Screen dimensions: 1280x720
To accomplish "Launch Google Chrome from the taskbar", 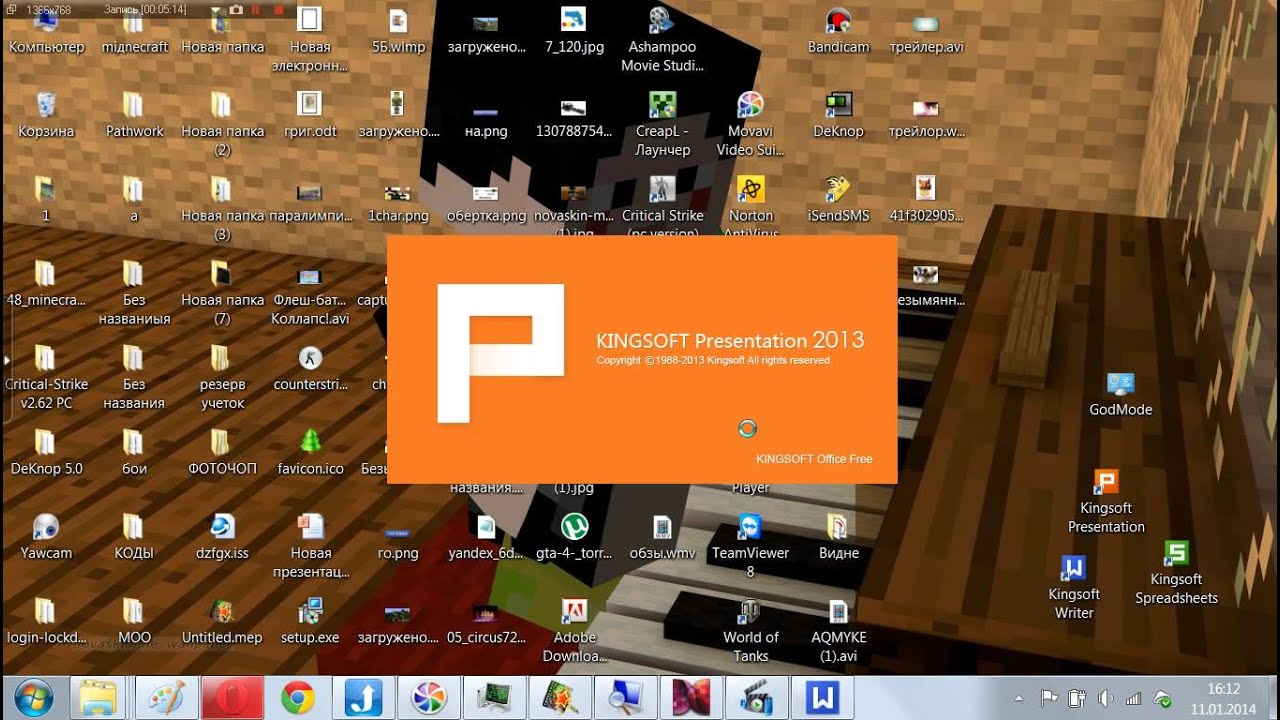I will [x=298, y=697].
